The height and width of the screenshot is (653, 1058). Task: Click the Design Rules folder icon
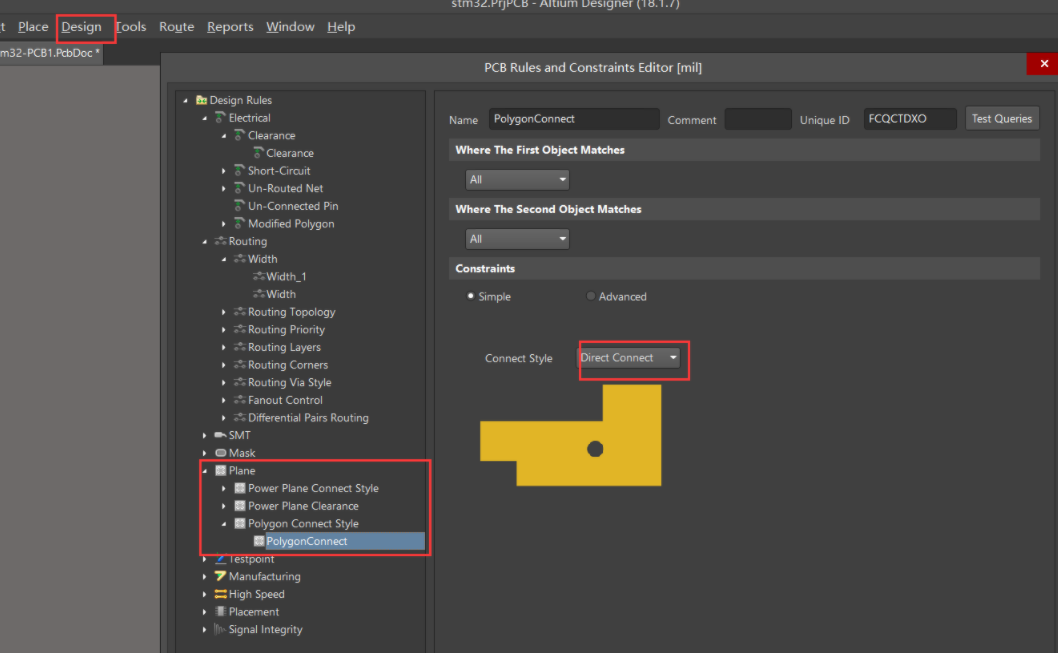tap(201, 100)
